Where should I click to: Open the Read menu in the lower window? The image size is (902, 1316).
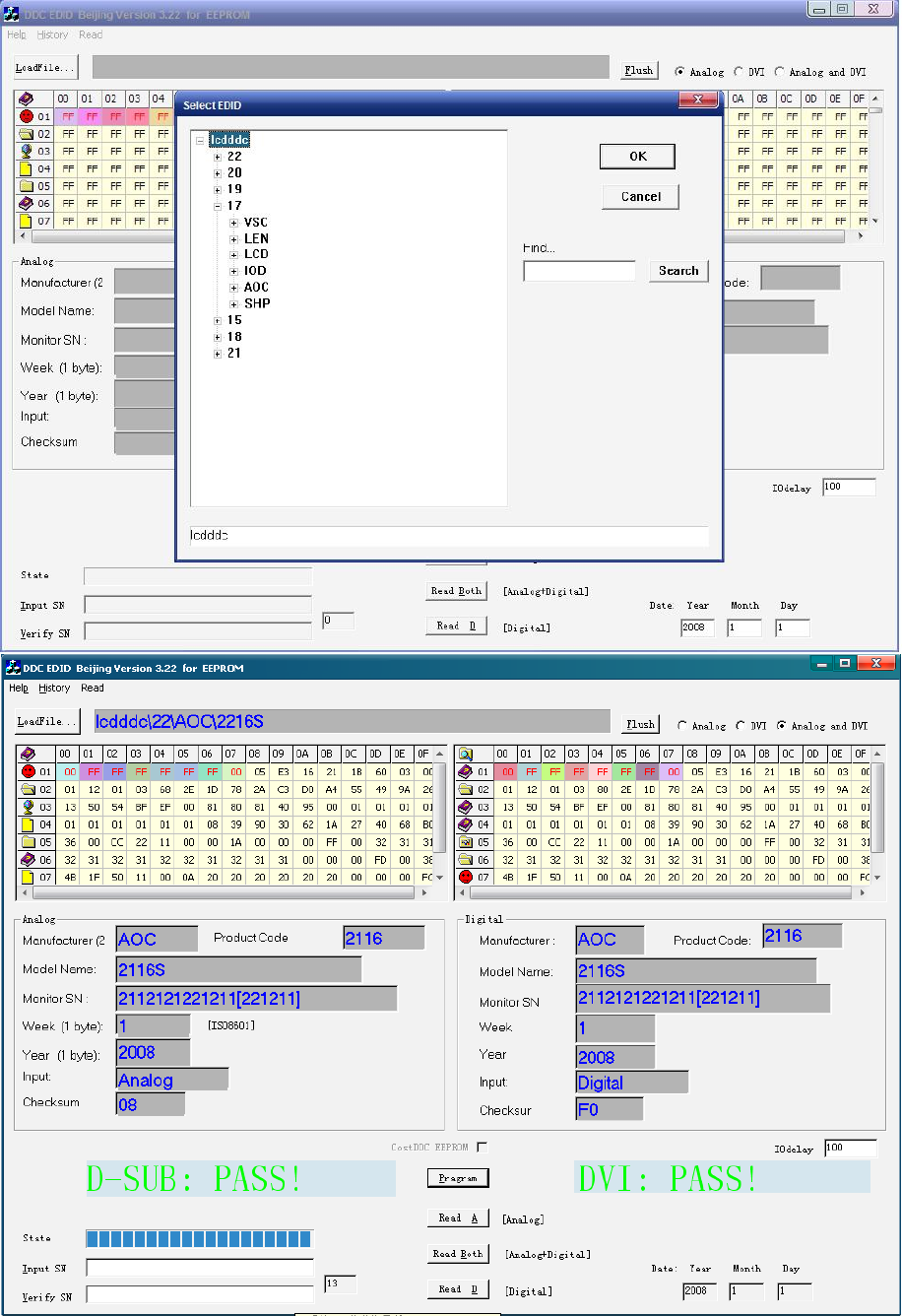[x=93, y=689]
